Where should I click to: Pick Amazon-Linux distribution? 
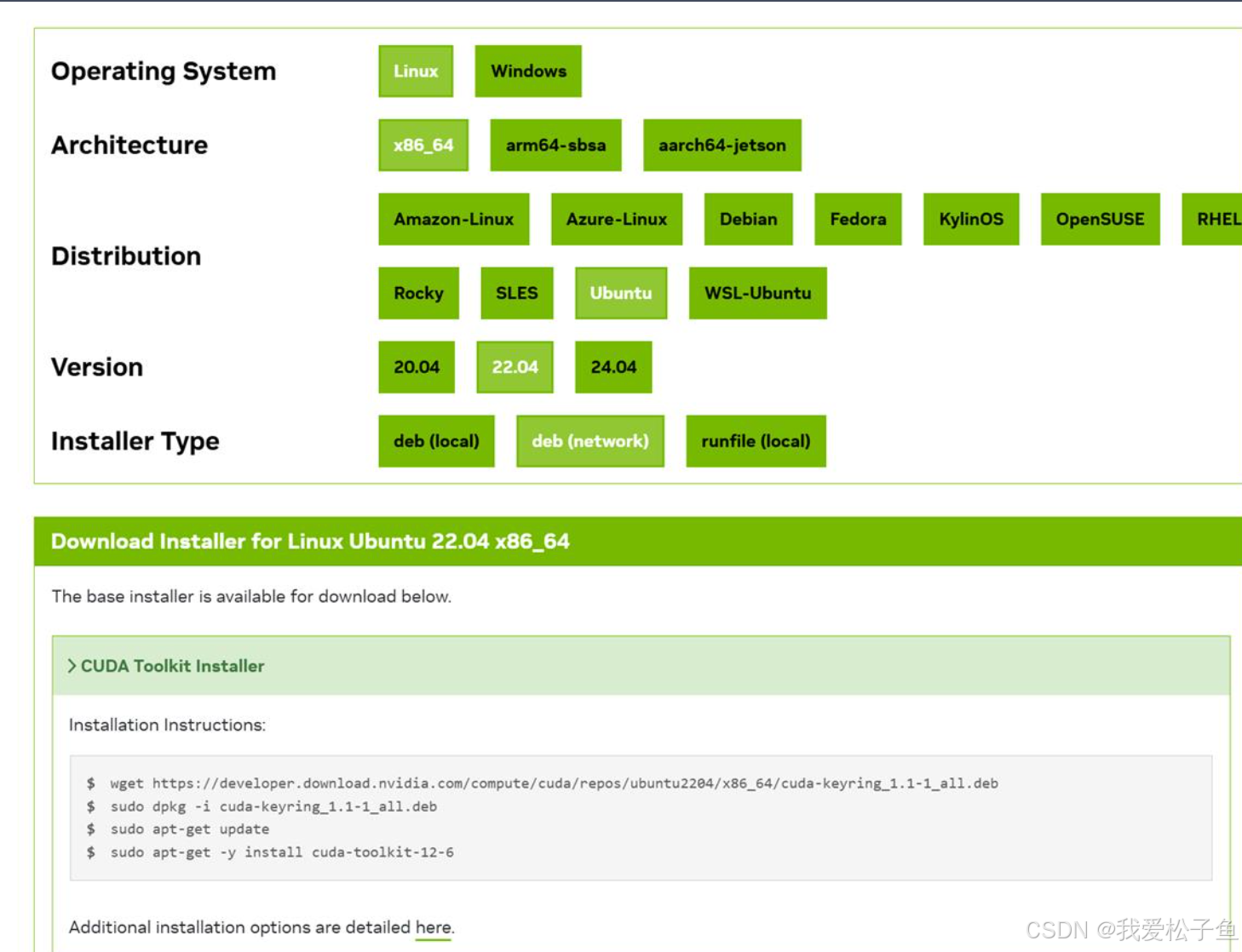[454, 220]
